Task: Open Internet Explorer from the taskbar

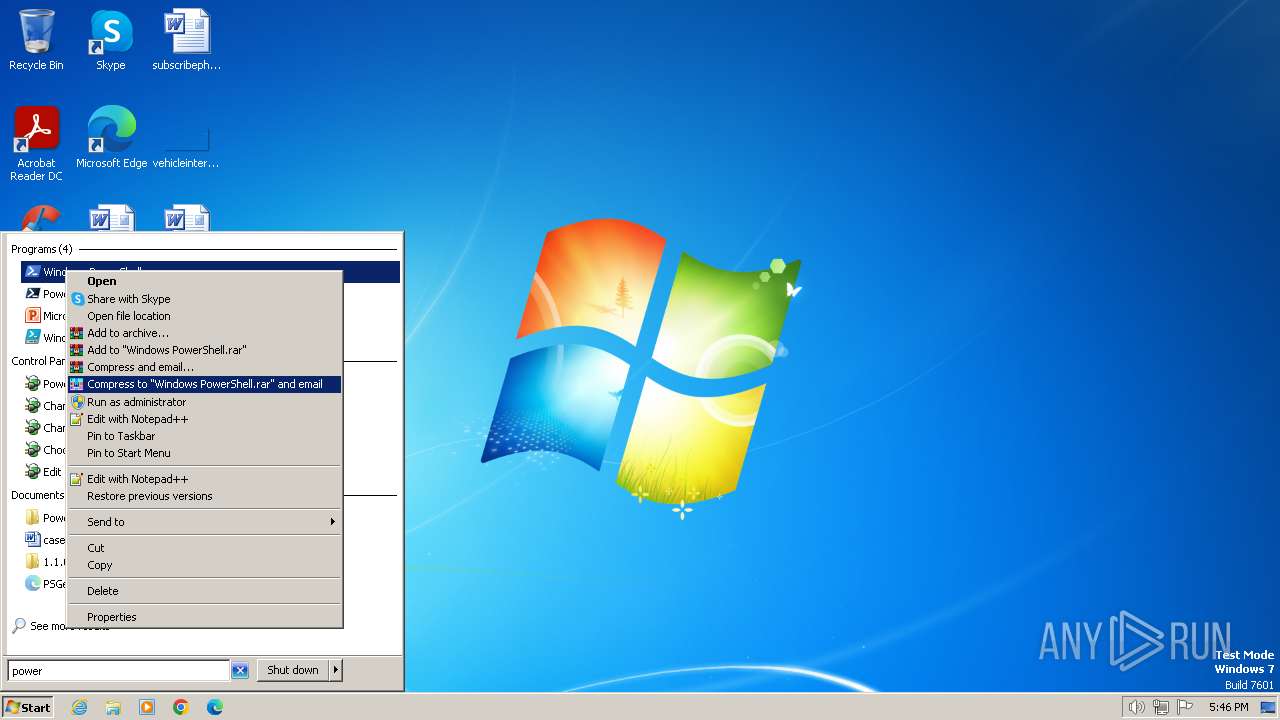Action: click(x=79, y=707)
